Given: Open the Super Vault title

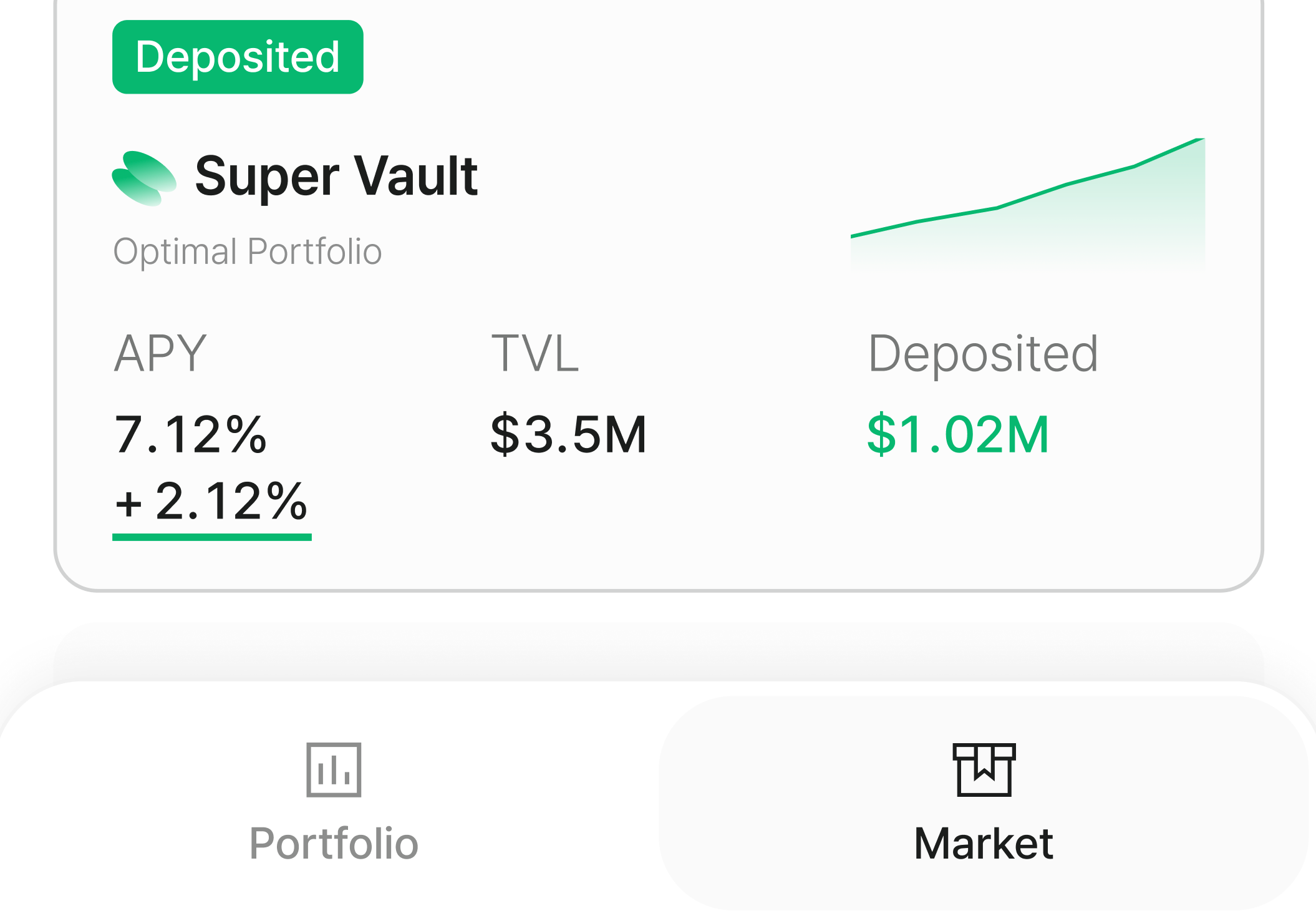Looking at the screenshot, I should point(336,177).
